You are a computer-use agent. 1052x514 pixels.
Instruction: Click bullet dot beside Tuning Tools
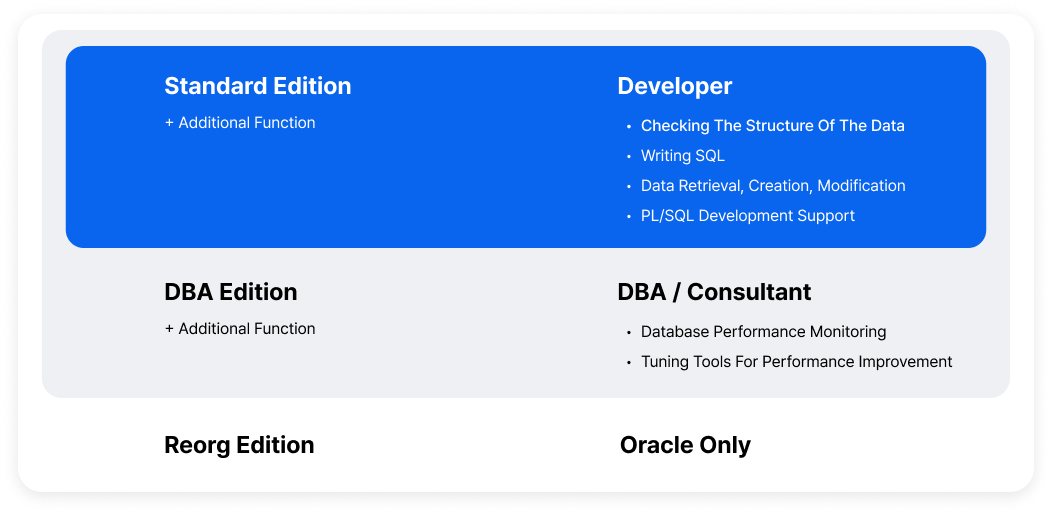point(629,363)
